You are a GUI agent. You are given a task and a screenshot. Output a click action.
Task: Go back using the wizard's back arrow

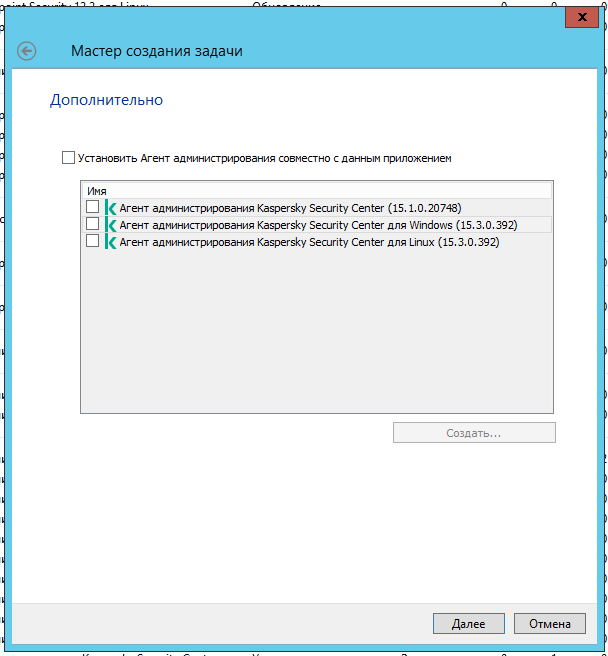coord(26,51)
